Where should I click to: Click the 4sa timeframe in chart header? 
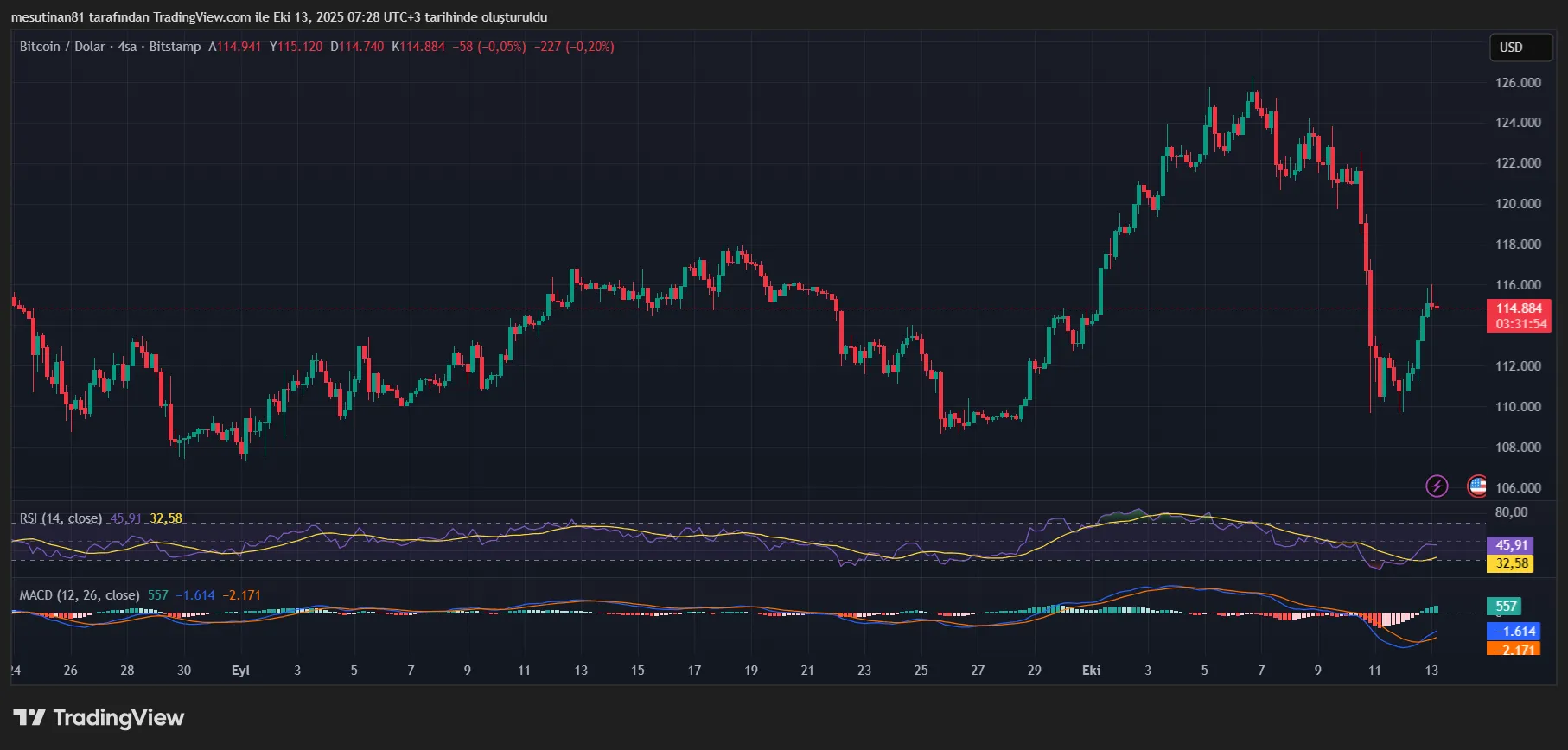pos(127,47)
